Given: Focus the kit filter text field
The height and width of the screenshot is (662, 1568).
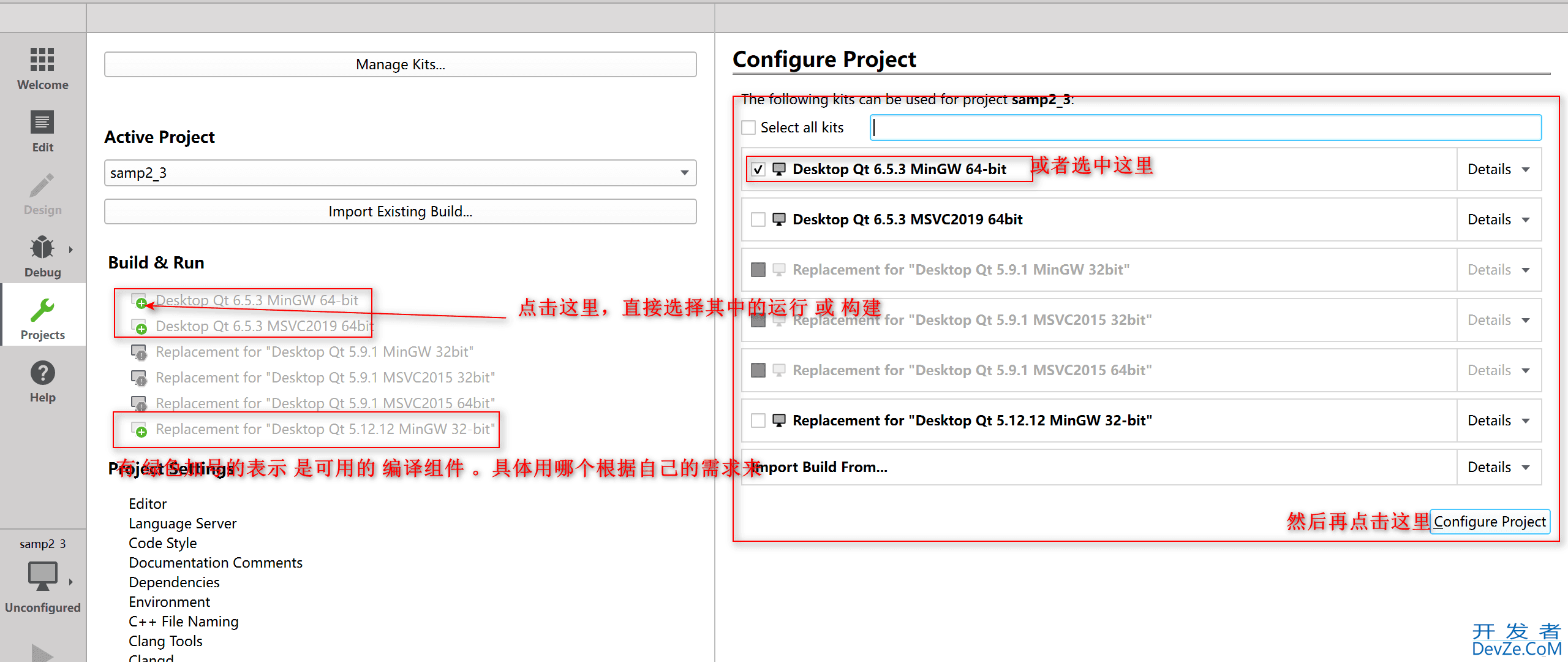Looking at the screenshot, I should [1205, 127].
